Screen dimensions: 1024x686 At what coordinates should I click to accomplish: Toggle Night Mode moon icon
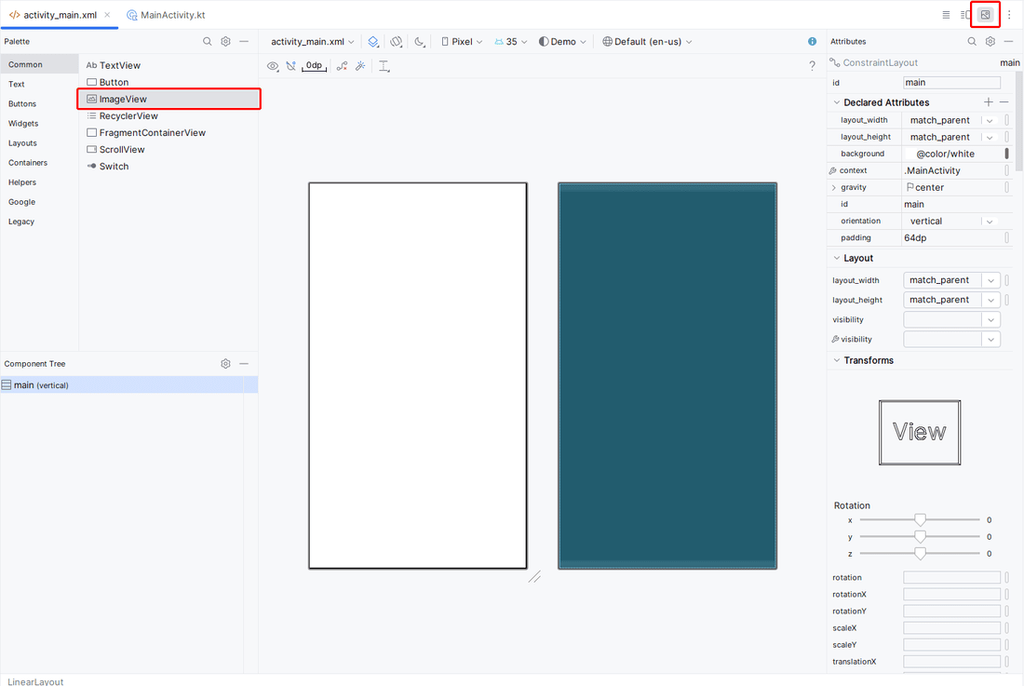[x=420, y=42]
